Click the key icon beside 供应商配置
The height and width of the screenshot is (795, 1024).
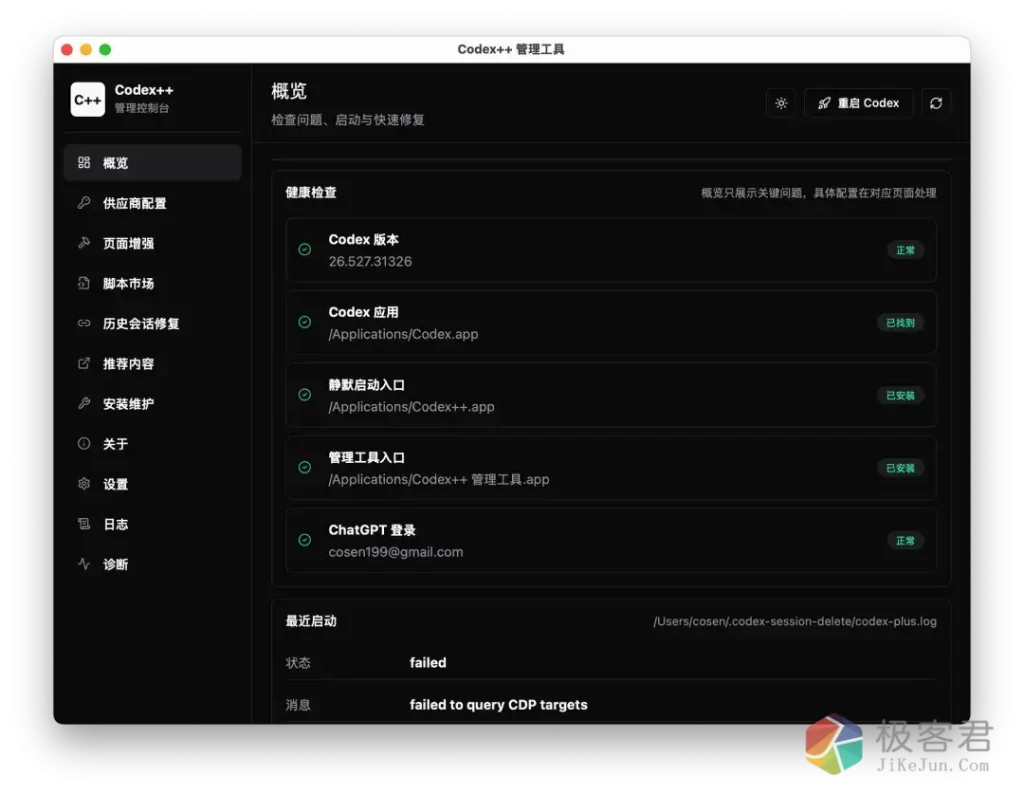click(84, 203)
